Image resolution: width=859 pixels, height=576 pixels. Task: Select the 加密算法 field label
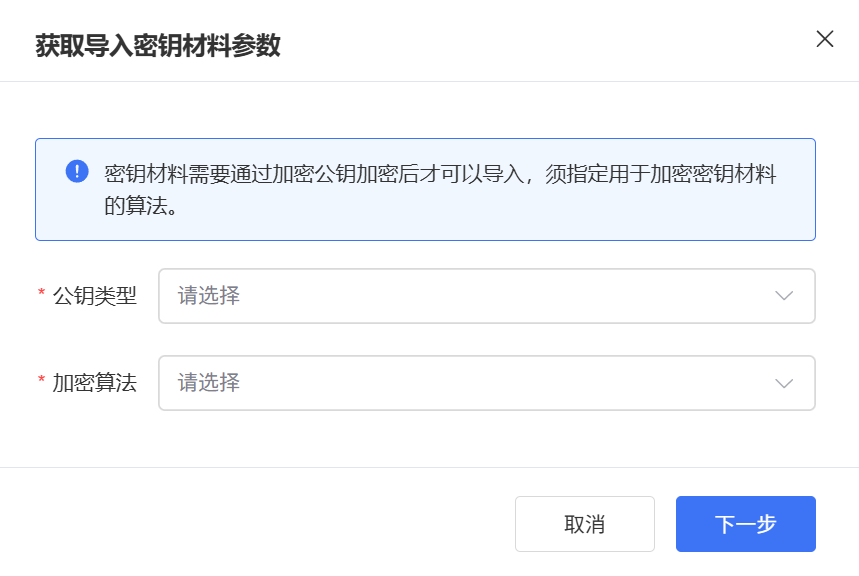point(94,383)
